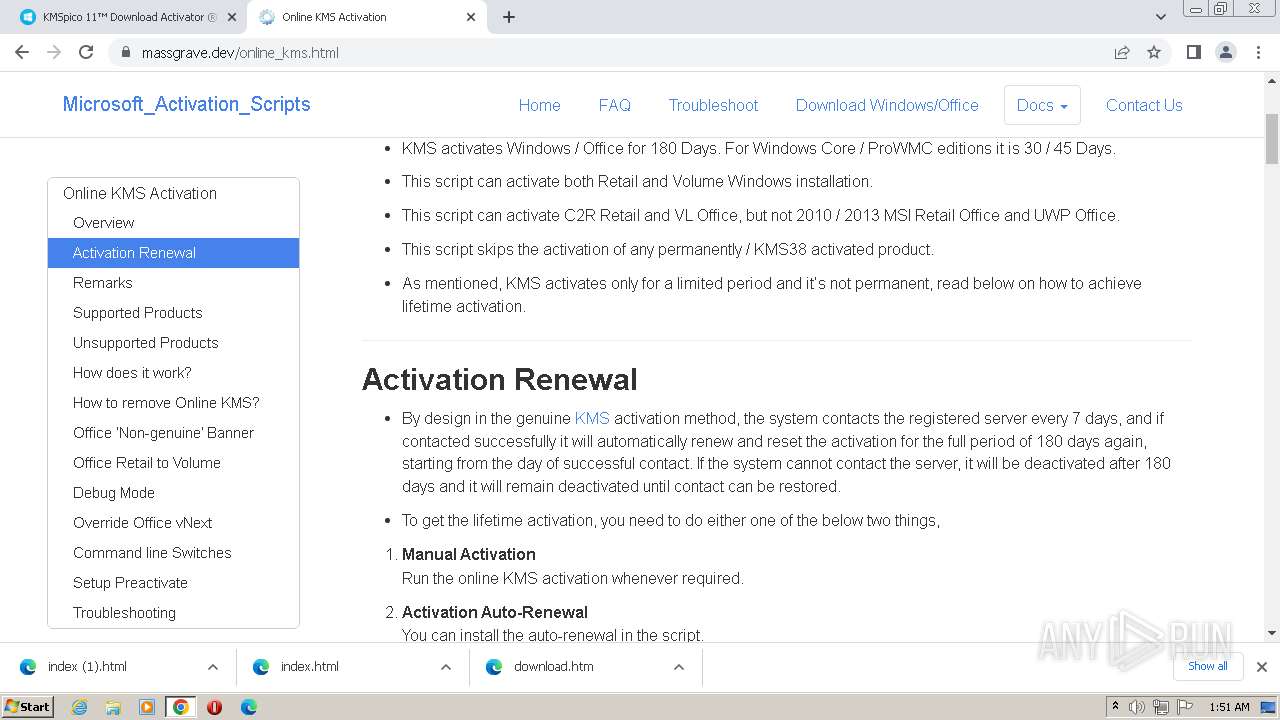Open Override Office vNext entry
Image resolution: width=1280 pixels, height=720 pixels.
tap(142, 523)
